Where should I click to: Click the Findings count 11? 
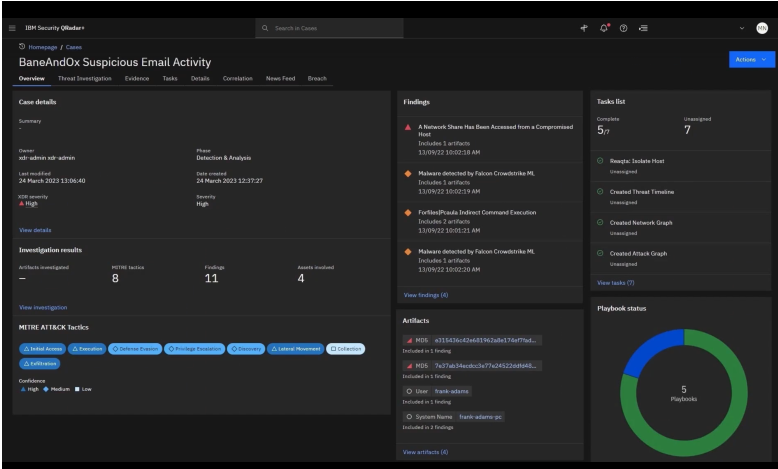211,278
